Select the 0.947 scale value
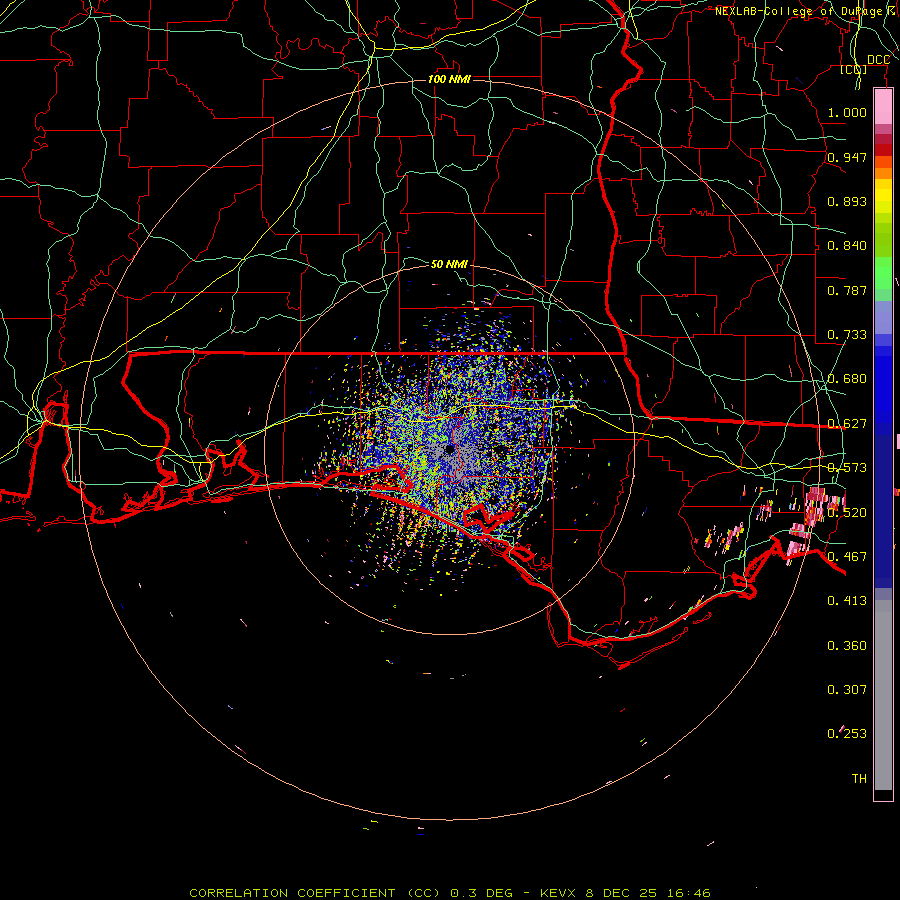The width and height of the screenshot is (900, 900). [847, 157]
